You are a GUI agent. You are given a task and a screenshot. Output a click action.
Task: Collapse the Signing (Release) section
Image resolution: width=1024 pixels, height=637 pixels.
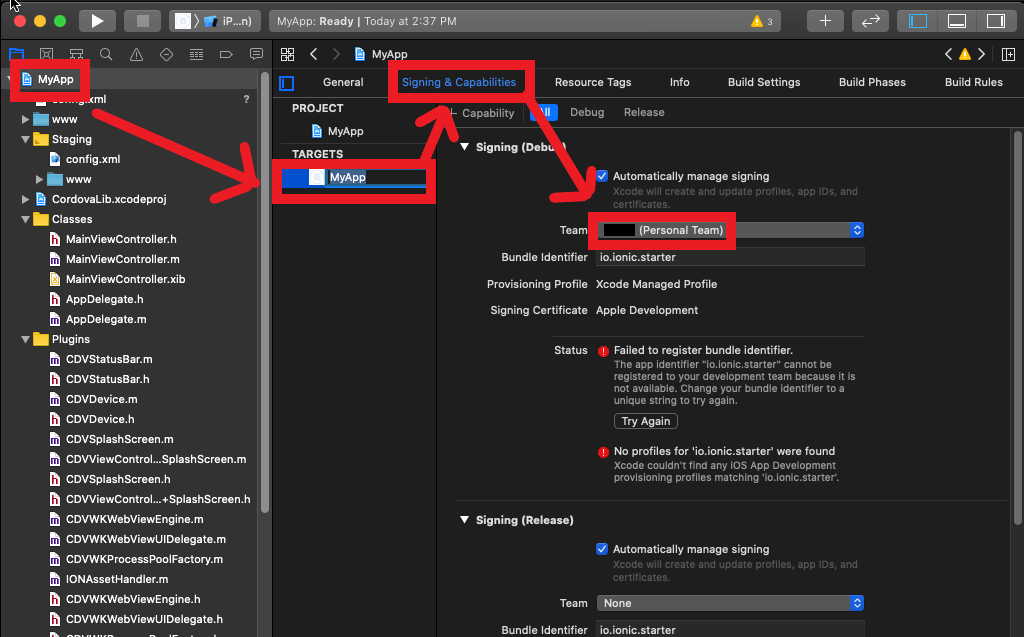pyautogui.click(x=464, y=520)
